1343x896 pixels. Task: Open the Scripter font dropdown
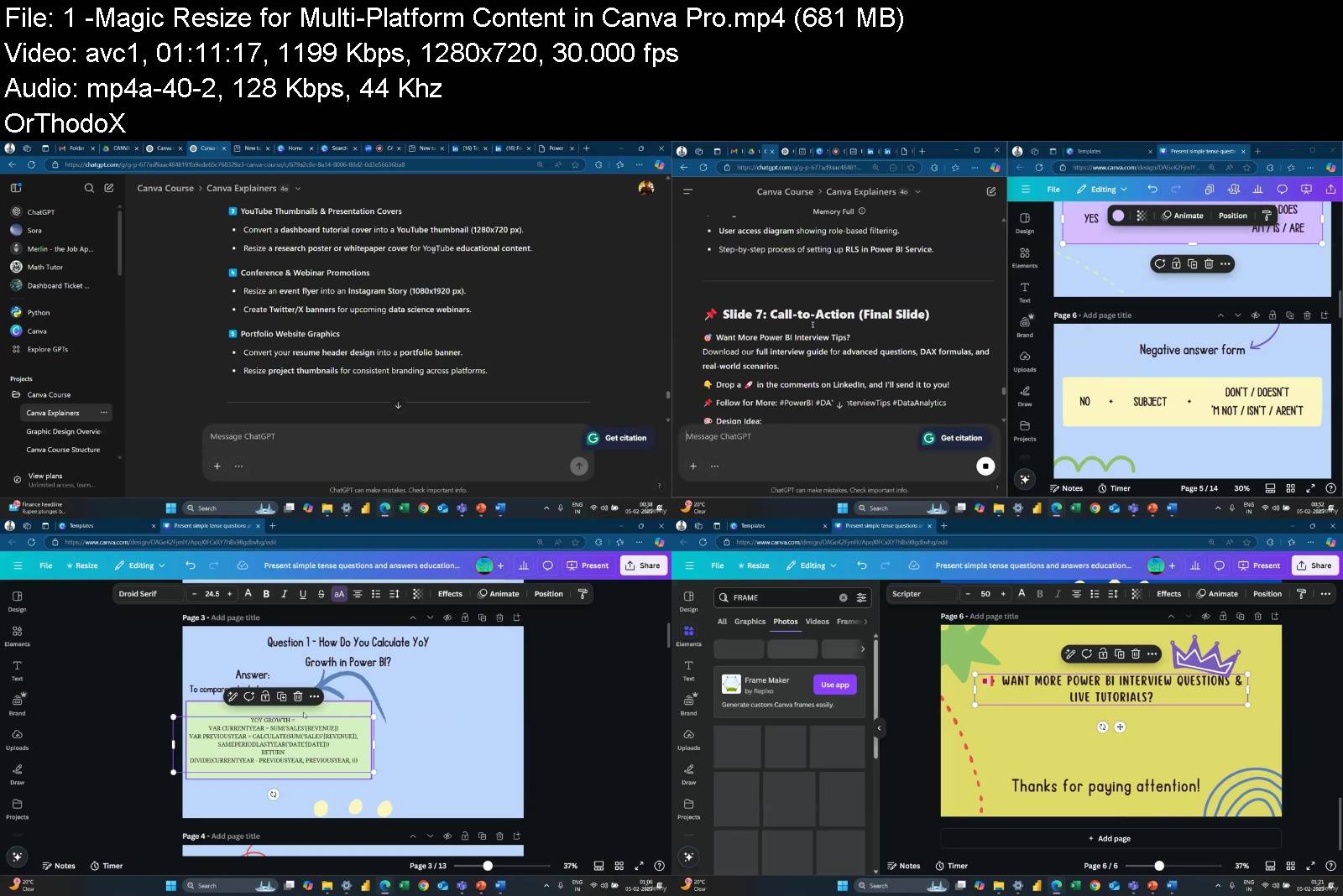[x=922, y=594]
